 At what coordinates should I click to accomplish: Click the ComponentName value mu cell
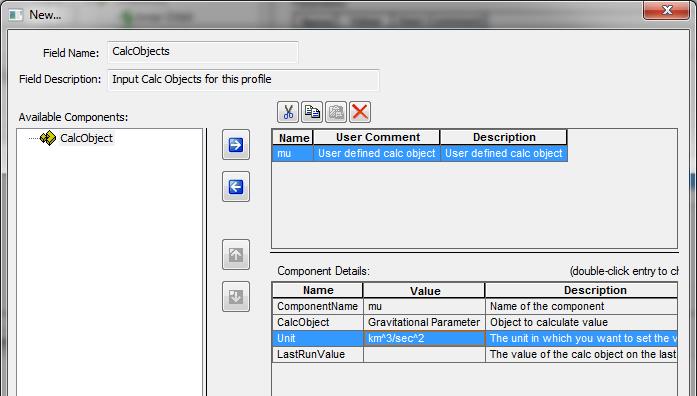425,306
